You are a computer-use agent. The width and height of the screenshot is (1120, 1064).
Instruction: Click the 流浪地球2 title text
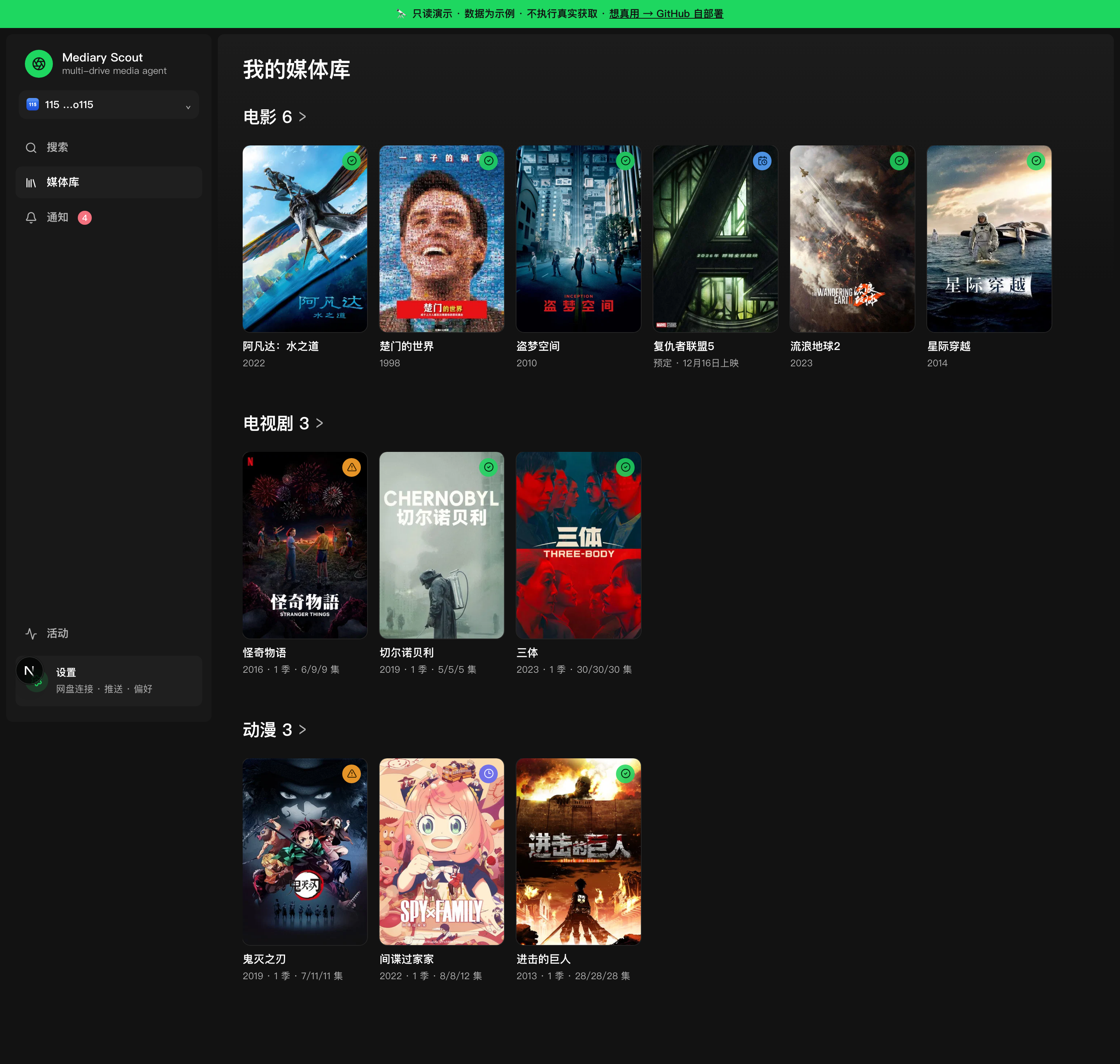coord(815,346)
